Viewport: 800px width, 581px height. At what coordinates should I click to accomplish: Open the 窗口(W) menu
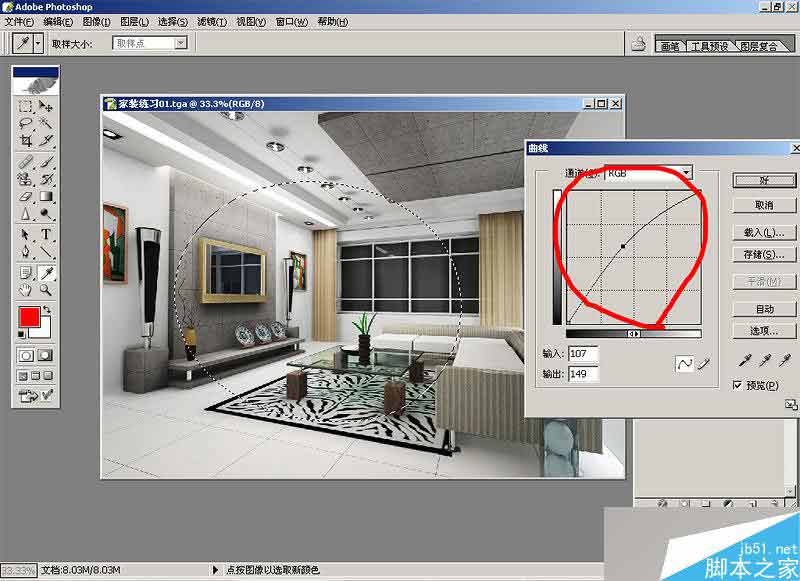coord(292,22)
